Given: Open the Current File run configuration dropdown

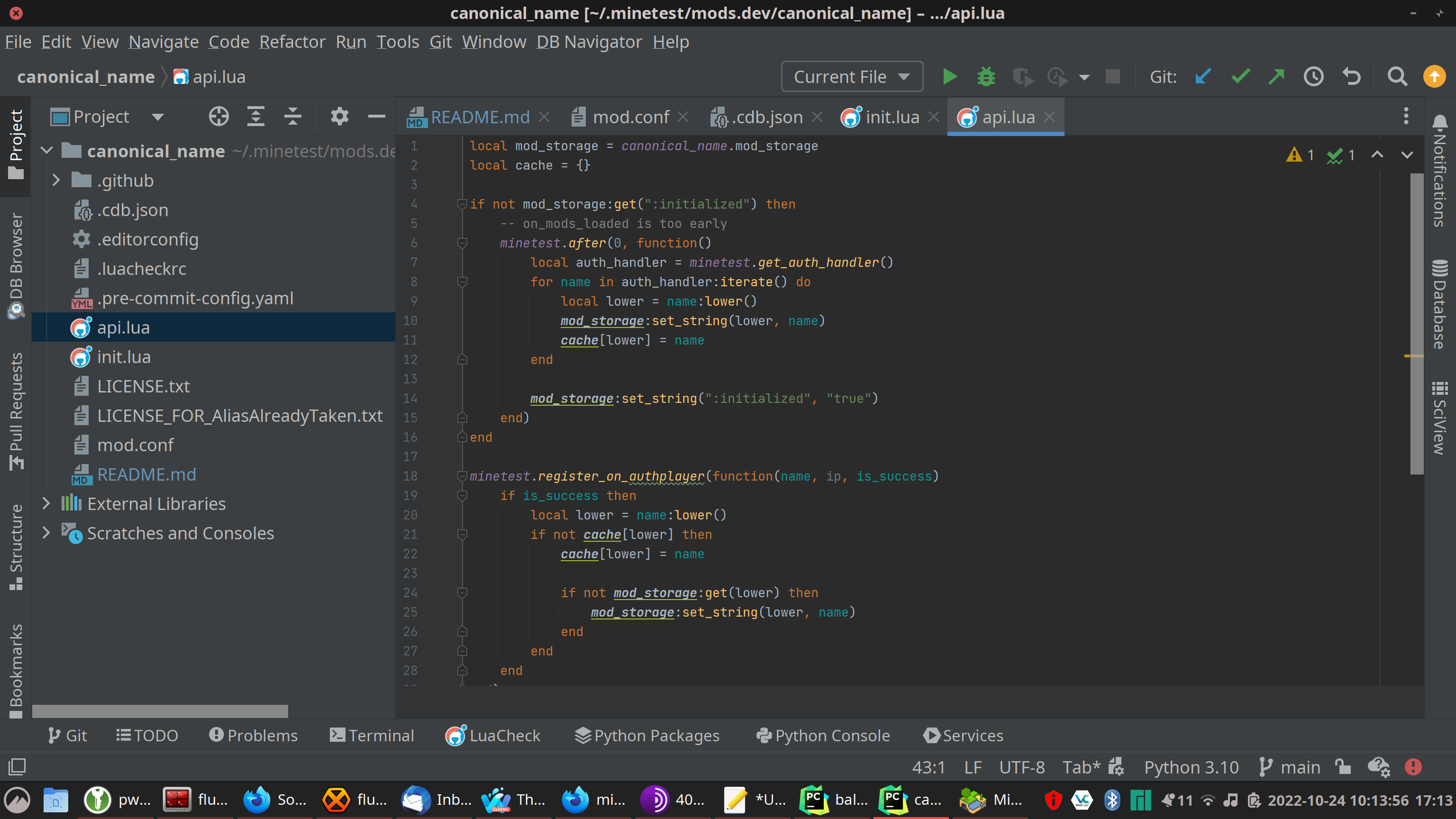Looking at the screenshot, I should click(x=851, y=76).
